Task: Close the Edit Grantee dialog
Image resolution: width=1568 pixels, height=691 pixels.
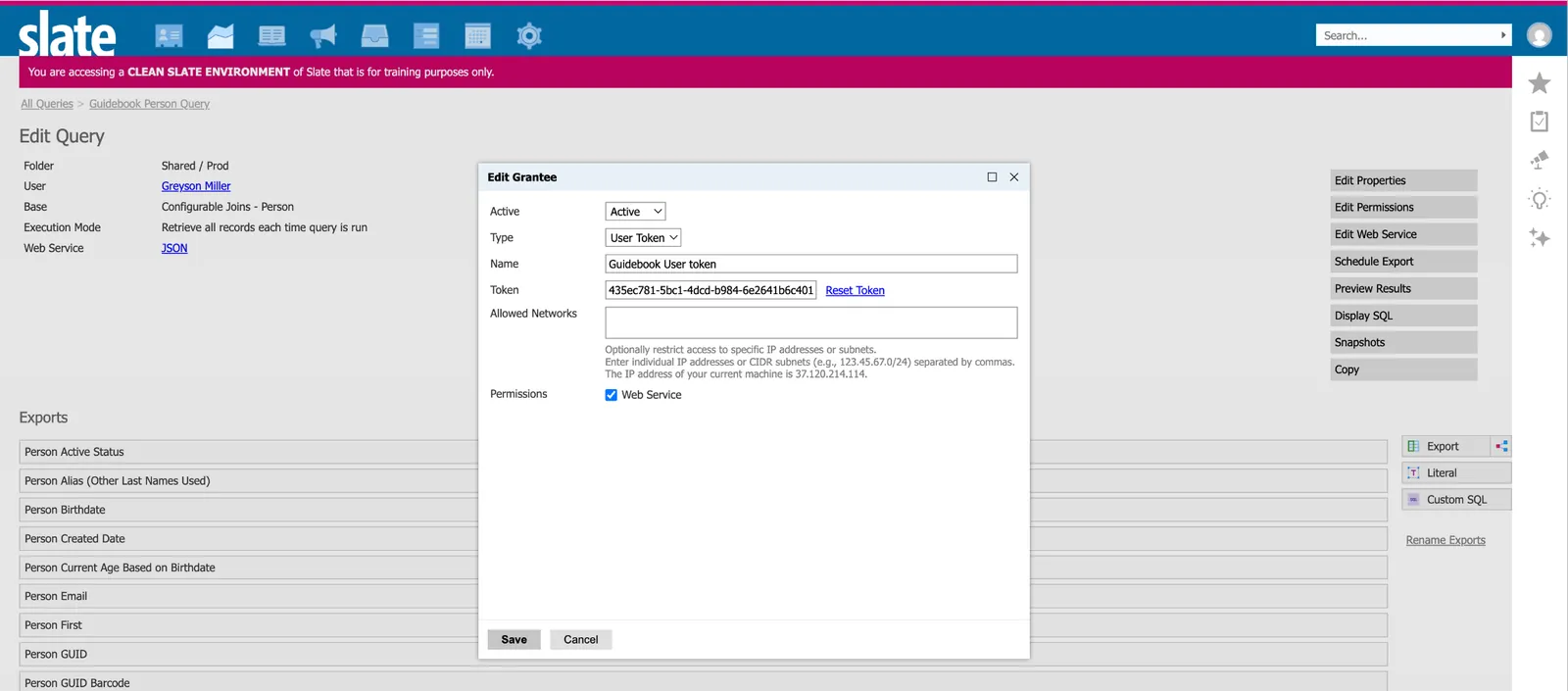Action: pyautogui.click(x=1014, y=177)
